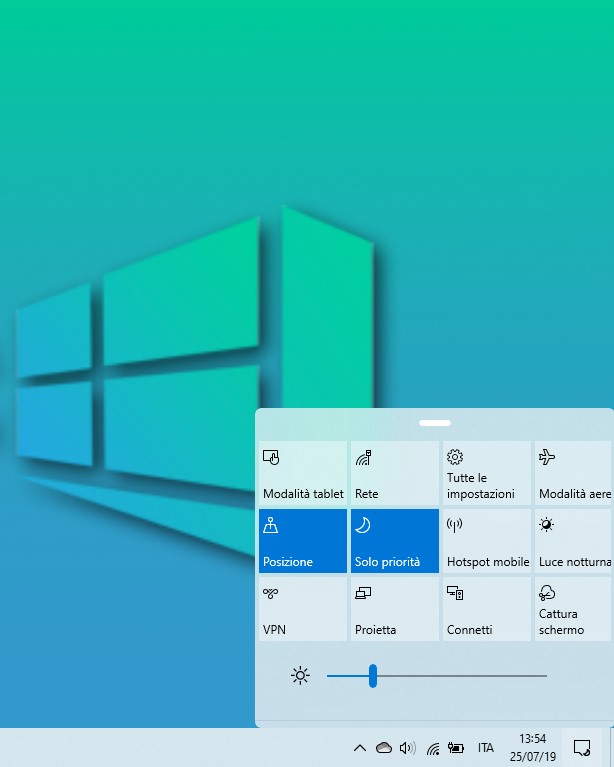Start Cattura schermo snip tile
This screenshot has height=767, width=614.
pos(574,609)
